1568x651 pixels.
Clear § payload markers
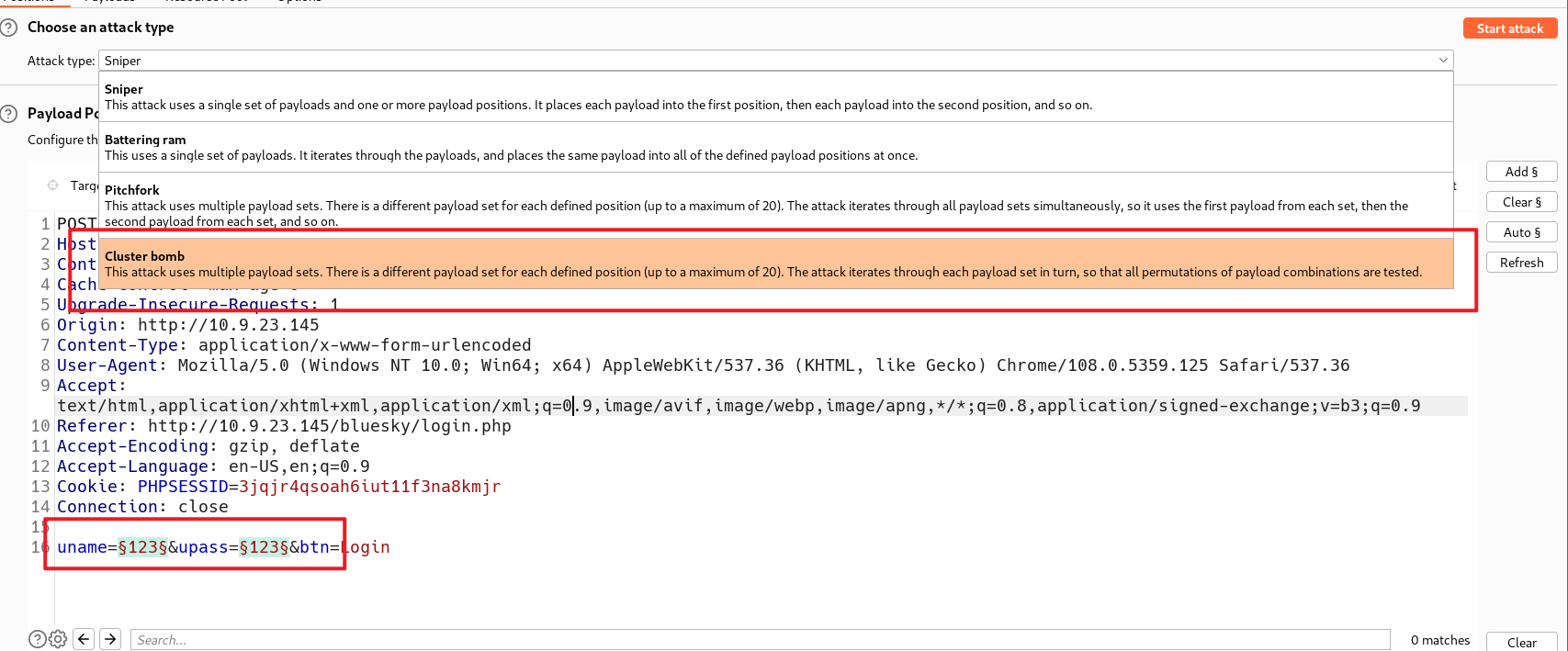pyautogui.click(x=1521, y=202)
